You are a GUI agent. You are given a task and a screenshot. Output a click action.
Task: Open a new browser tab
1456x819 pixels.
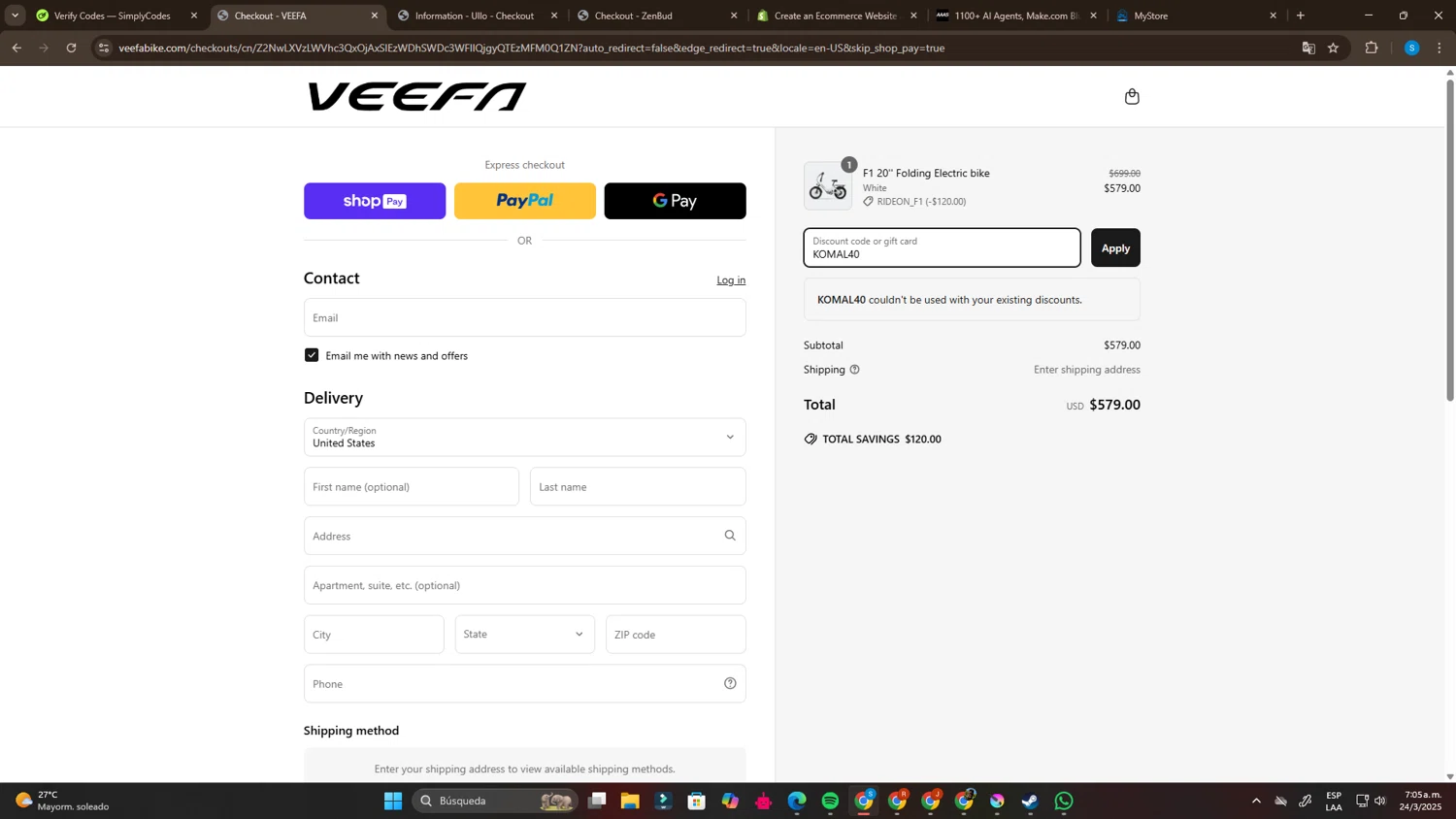point(1301,16)
